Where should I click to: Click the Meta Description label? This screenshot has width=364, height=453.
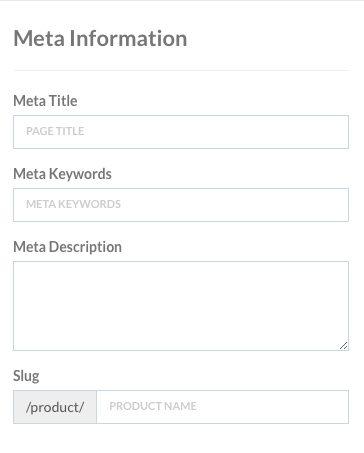tap(67, 247)
